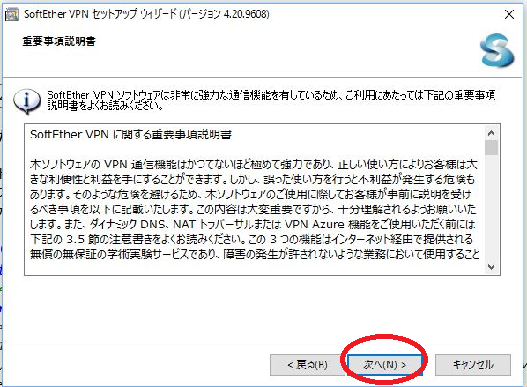Viewport: 527px width, 387px height.
Task: Go back with the < 戻る(B) button
Action: (307, 365)
